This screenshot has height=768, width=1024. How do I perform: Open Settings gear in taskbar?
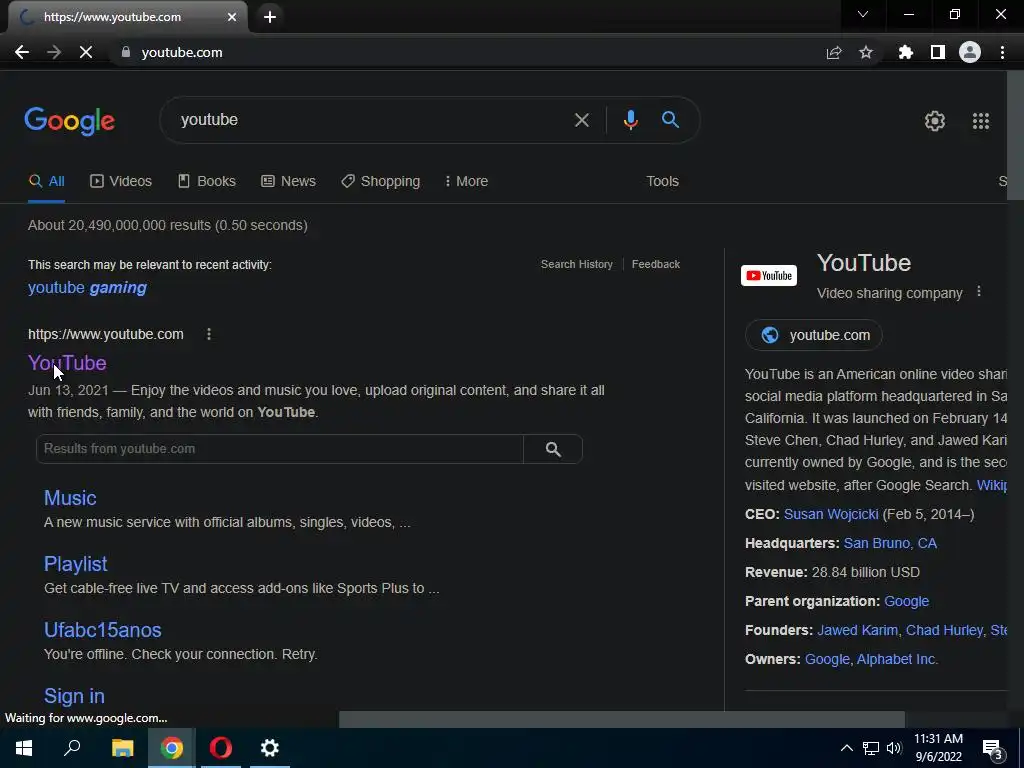pos(270,748)
